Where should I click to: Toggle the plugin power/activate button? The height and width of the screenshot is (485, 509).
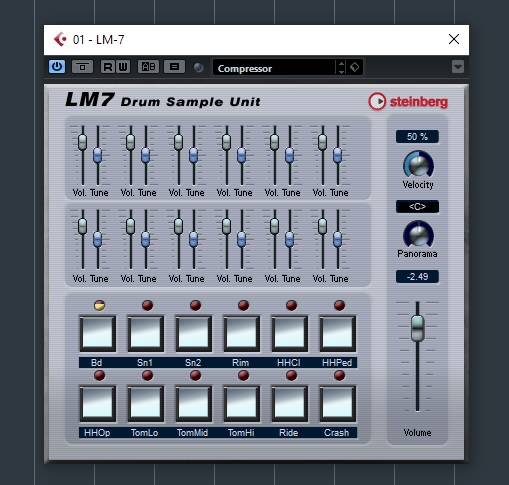click(x=57, y=67)
